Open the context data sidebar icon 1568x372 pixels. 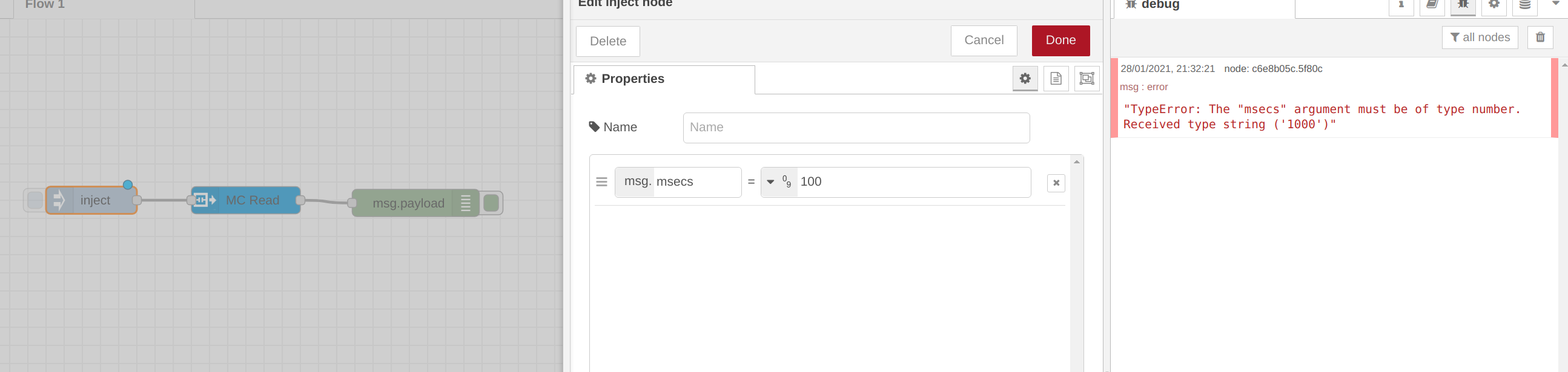tap(1524, 6)
